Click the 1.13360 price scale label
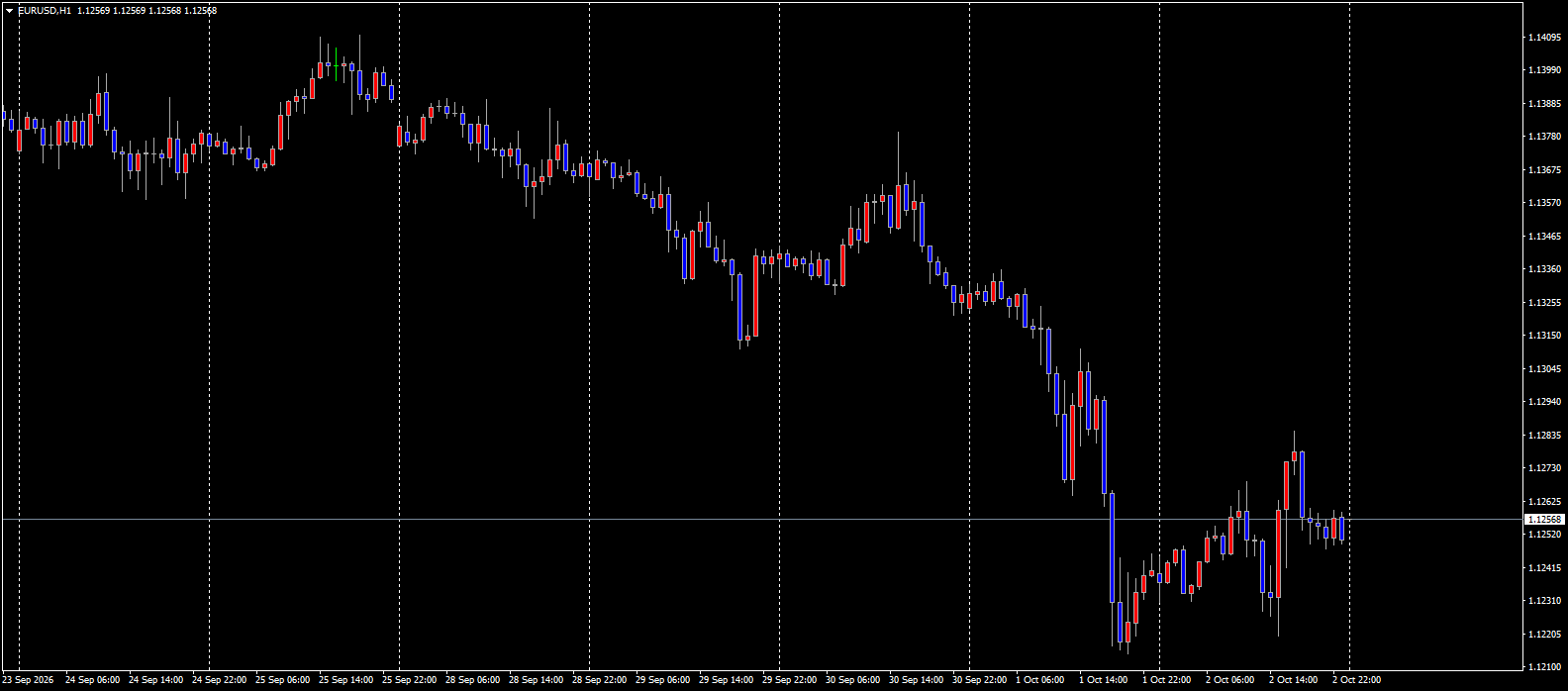Screen dimensions: 1568x691 coord(1544,269)
